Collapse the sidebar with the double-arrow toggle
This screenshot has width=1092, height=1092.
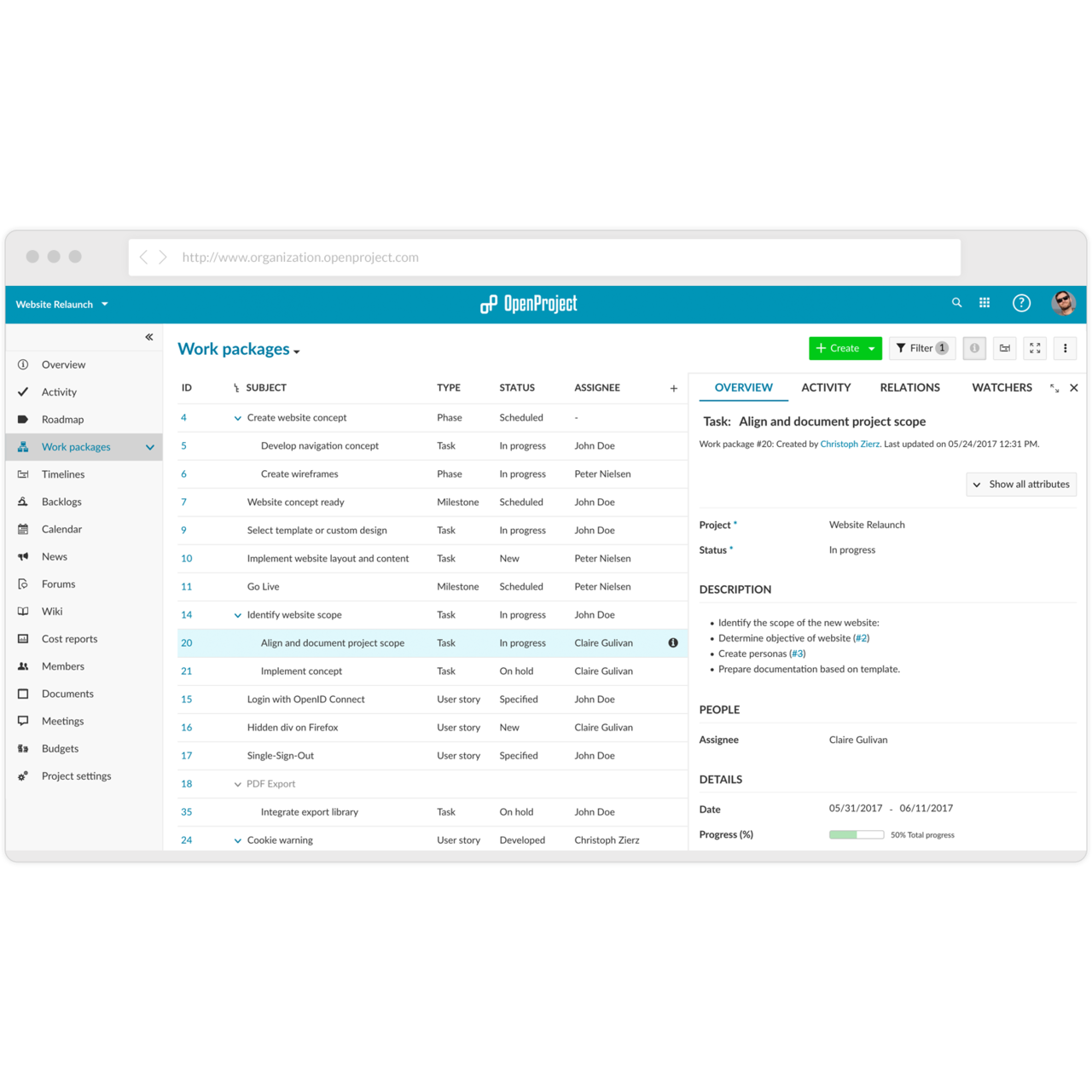coord(148,336)
